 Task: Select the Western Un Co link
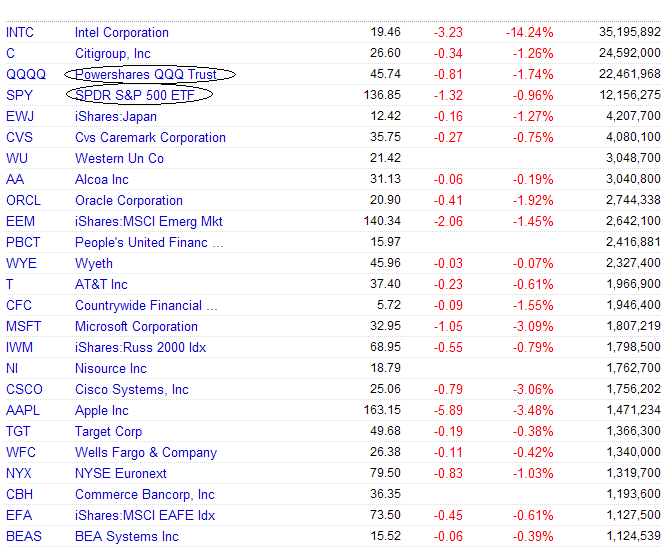[x=119, y=158]
